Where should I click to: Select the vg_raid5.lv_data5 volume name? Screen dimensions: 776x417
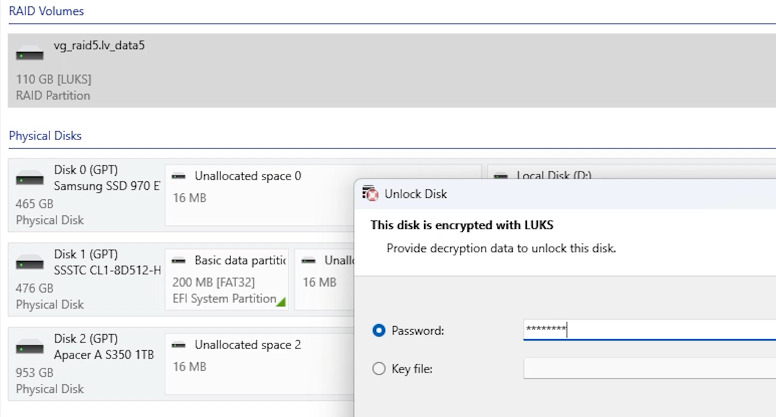pos(99,46)
